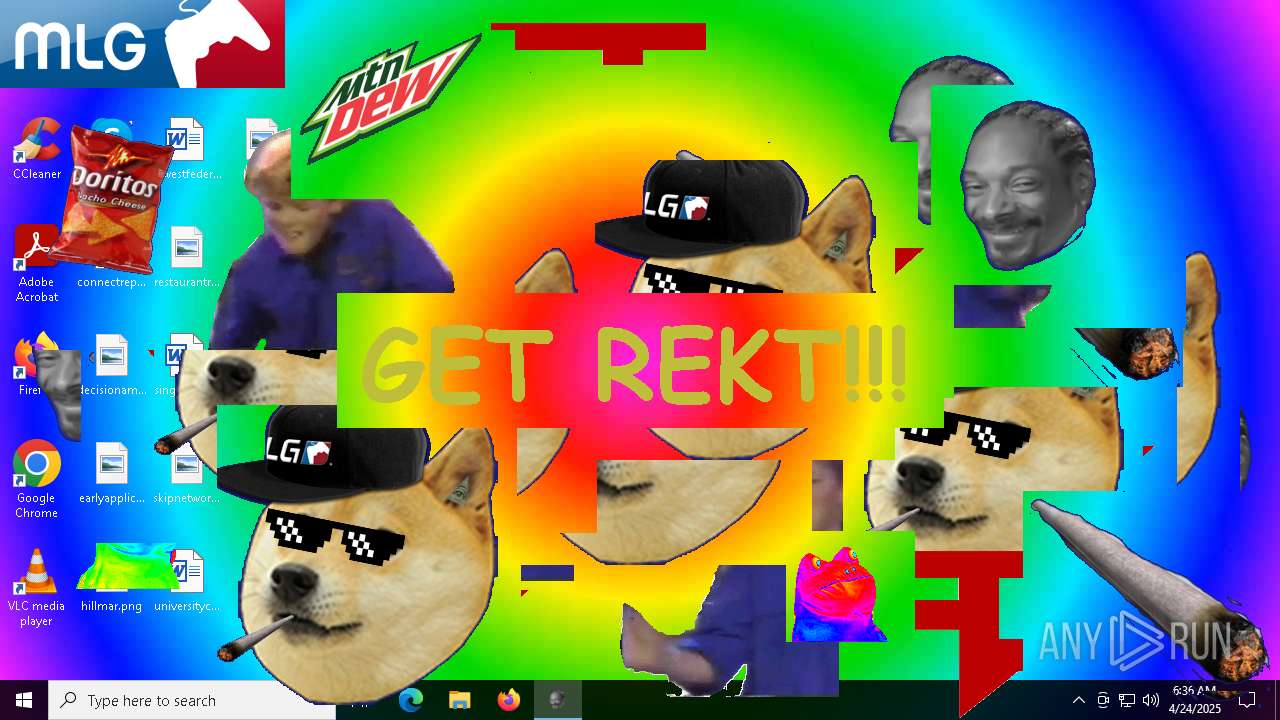The height and width of the screenshot is (720, 1280).
Task: Select the earlyapplic... image file
Action: (x=112, y=472)
